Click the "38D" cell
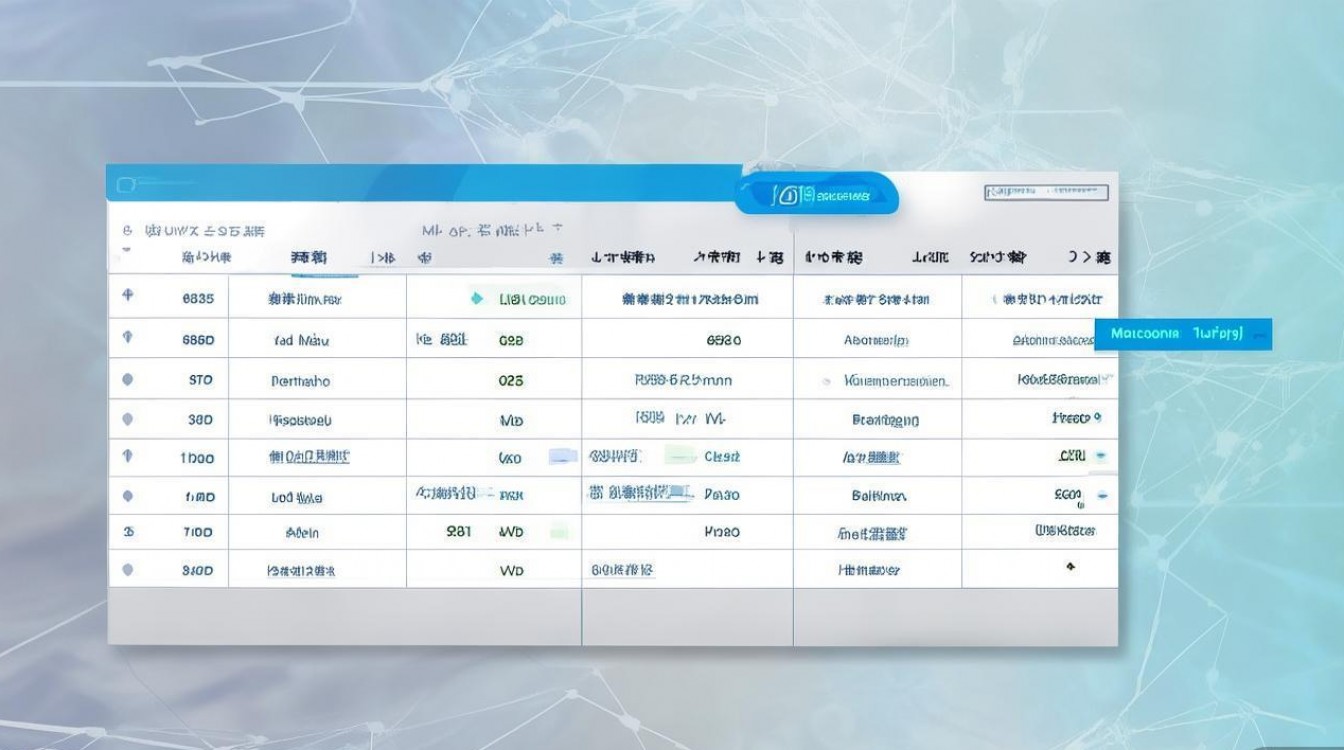The image size is (1344, 750). [200, 421]
